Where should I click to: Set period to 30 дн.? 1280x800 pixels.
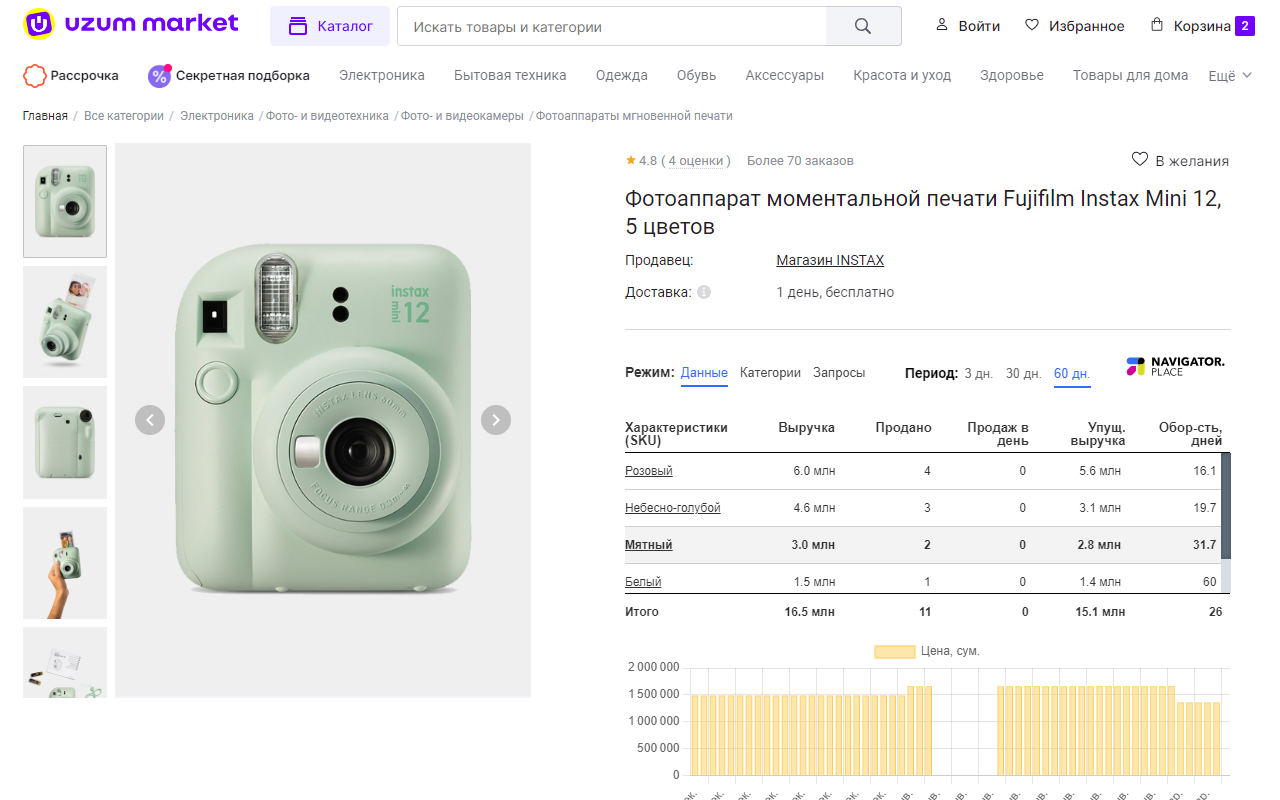[x=1023, y=373]
